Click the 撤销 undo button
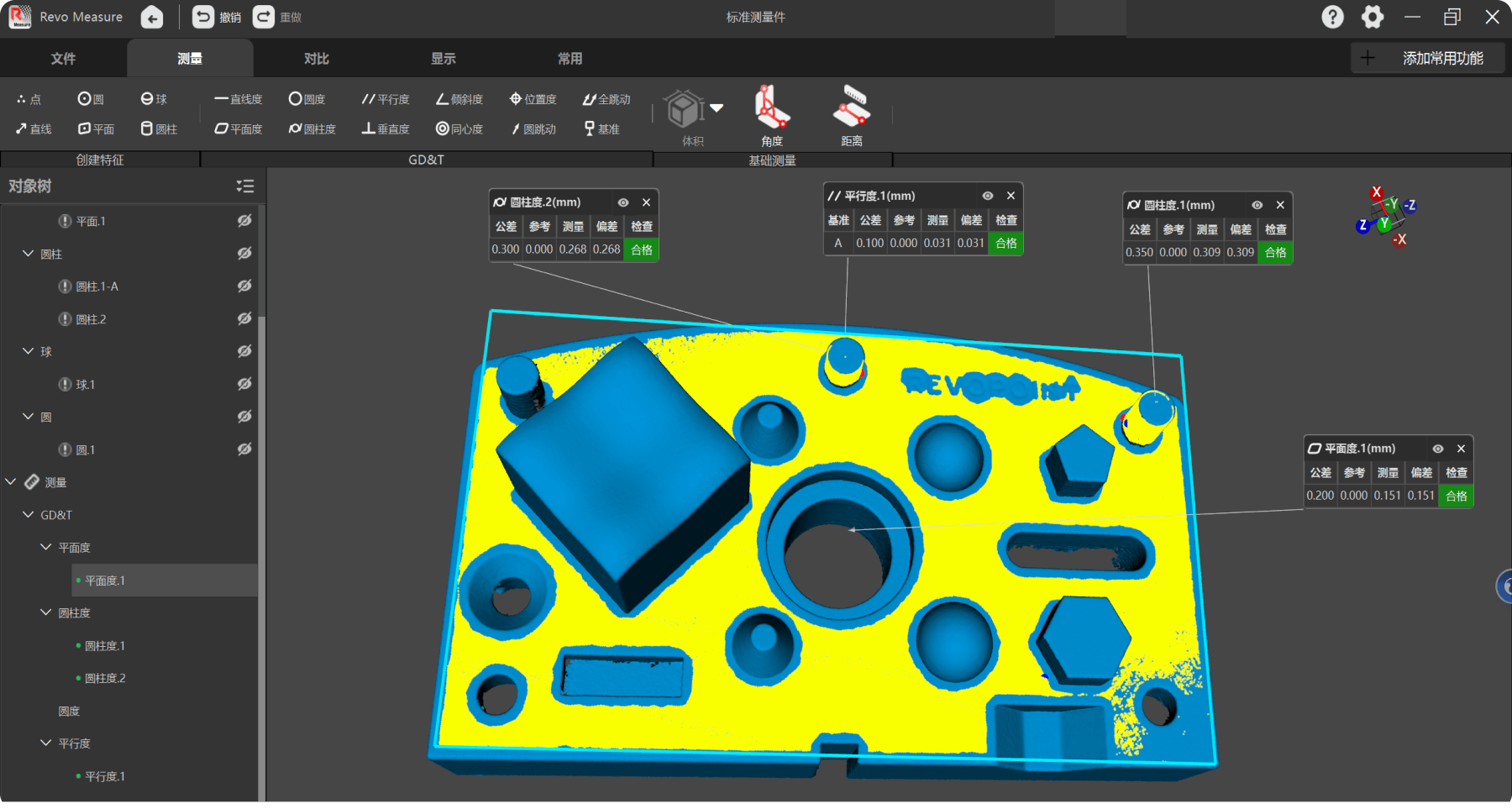This screenshot has width=1512, height=809. point(217,17)
